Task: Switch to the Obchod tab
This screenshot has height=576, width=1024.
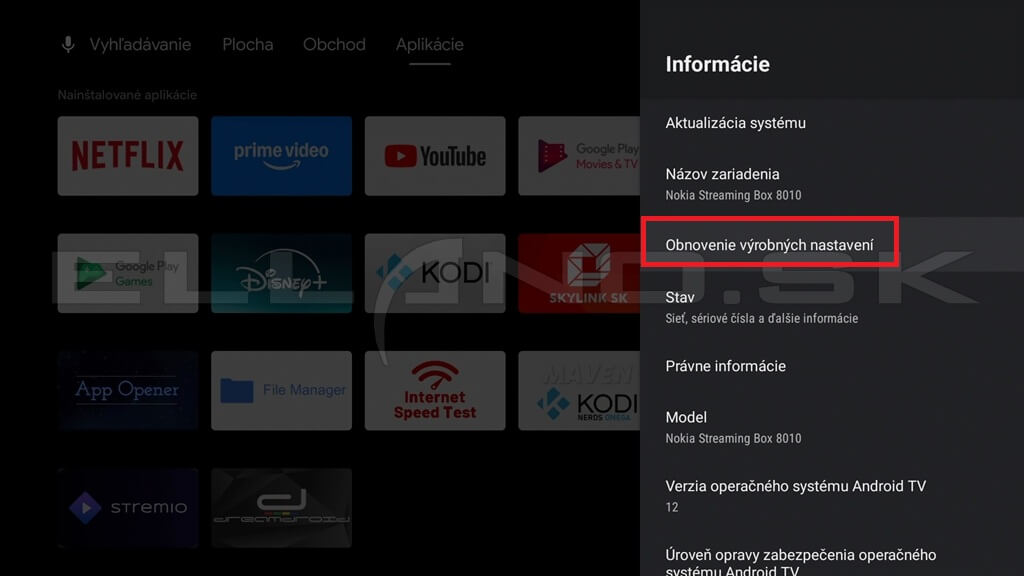Action: [x=334, y=45]
